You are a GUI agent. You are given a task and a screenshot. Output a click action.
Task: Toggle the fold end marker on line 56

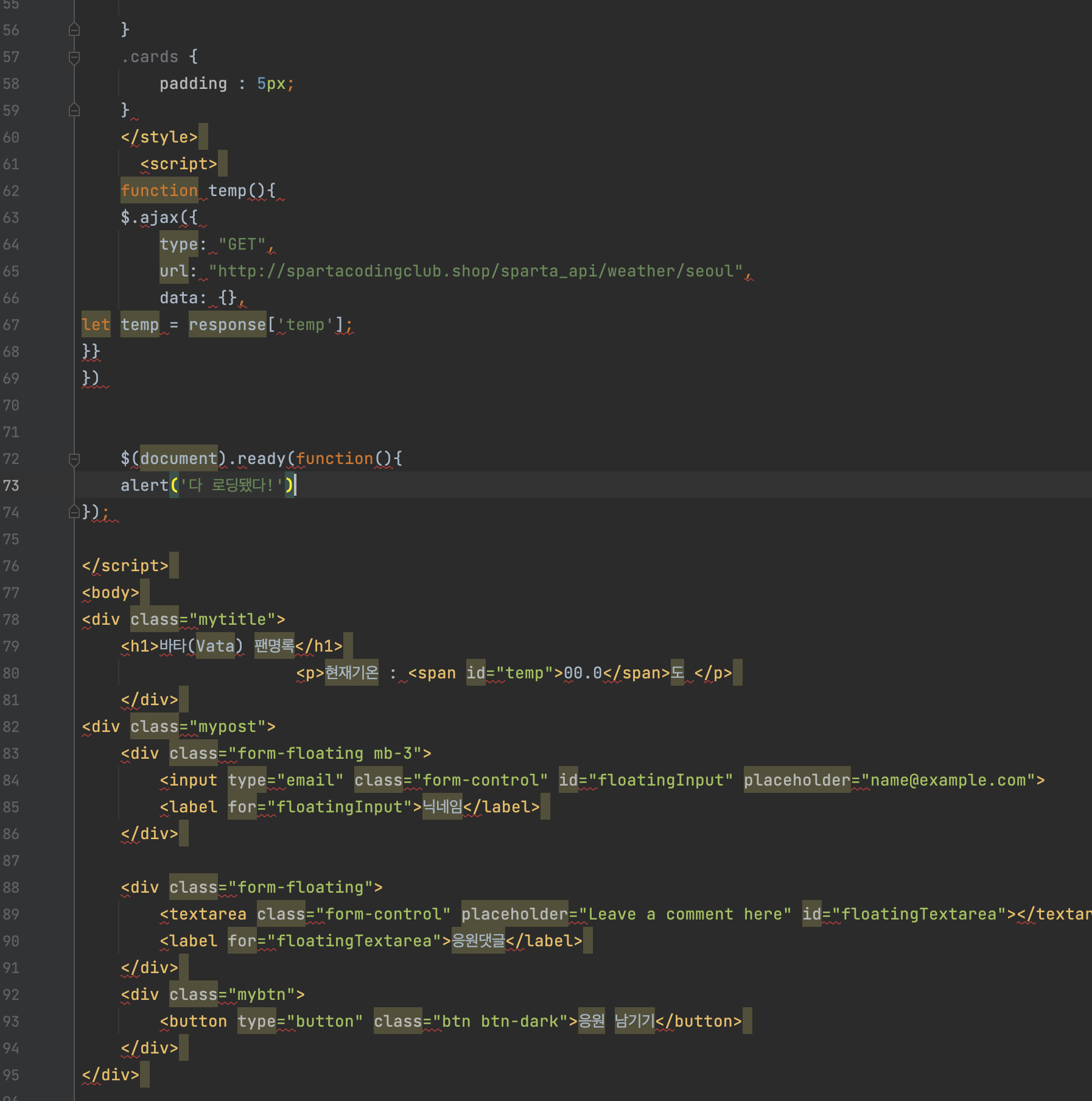(x=74, y=29)
